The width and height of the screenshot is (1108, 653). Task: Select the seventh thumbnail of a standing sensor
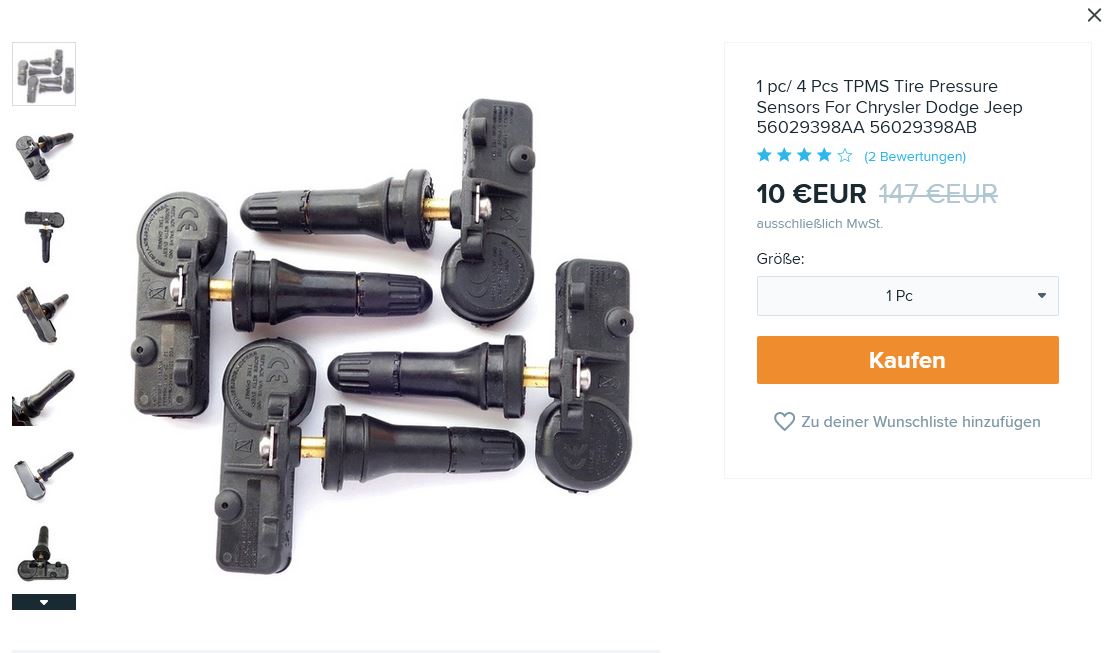coord(44,556)
